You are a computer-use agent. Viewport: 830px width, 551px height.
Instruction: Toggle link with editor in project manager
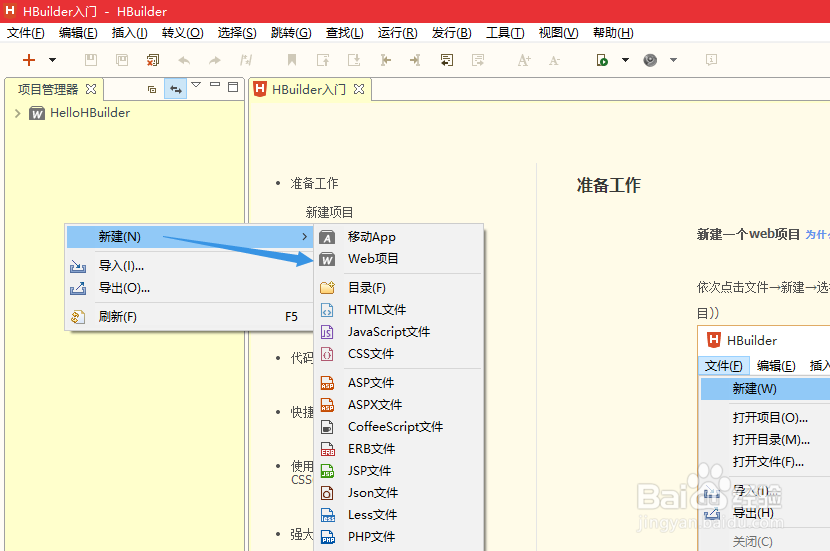tap(176, 89)
